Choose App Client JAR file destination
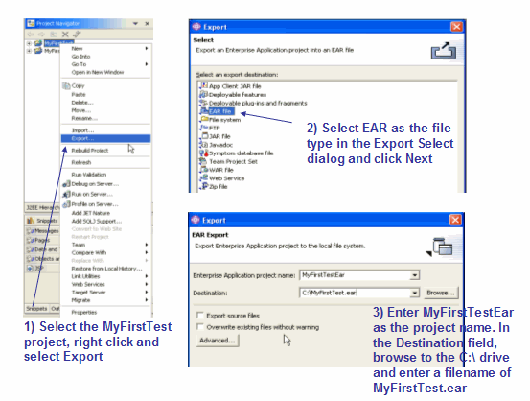 point(231,86)
